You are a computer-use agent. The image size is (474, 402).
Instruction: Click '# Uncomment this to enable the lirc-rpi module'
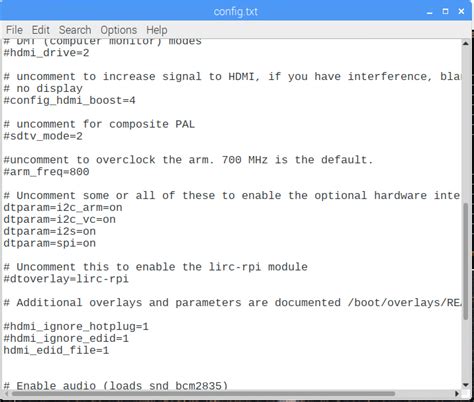coord(155,267)
